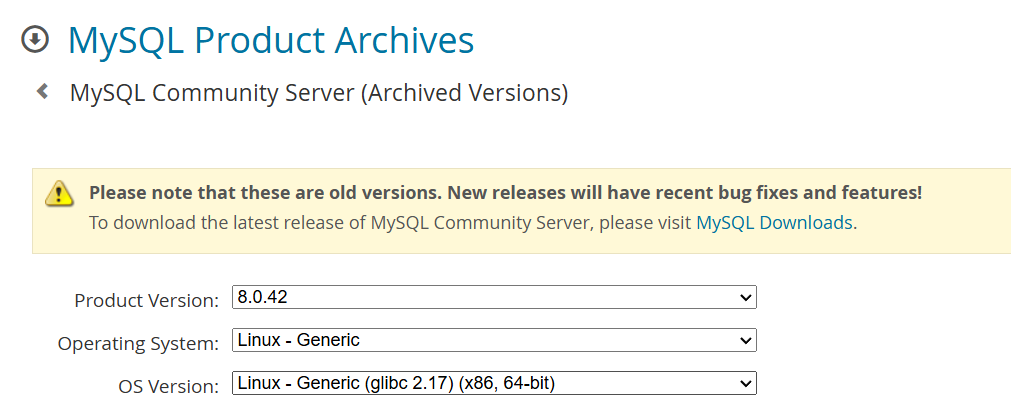
Task: Click the "Operating System:" label
Action: (138, 343)
